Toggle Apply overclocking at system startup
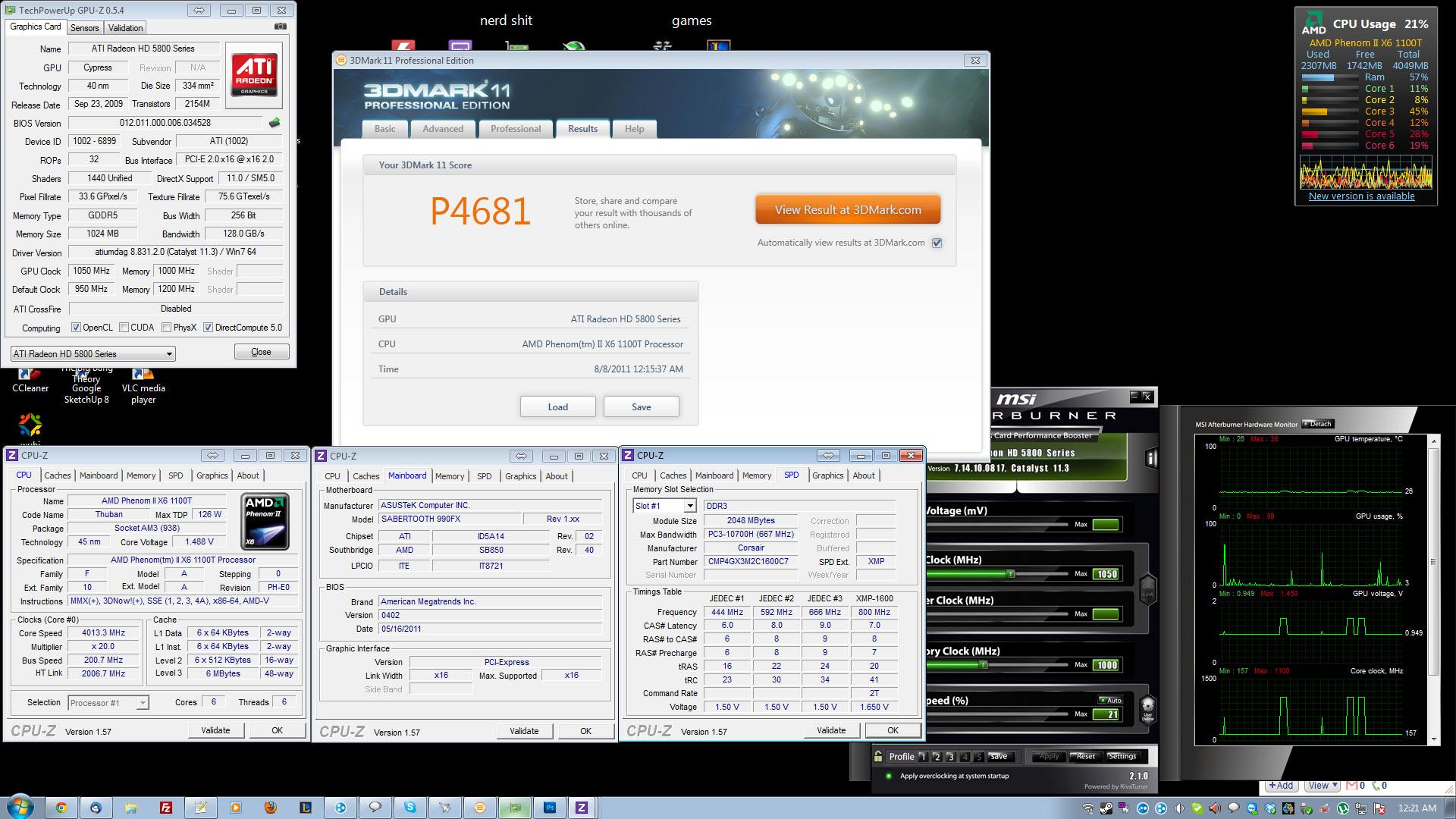This screenshot has width=1456, height=819. tap(889, 776)
